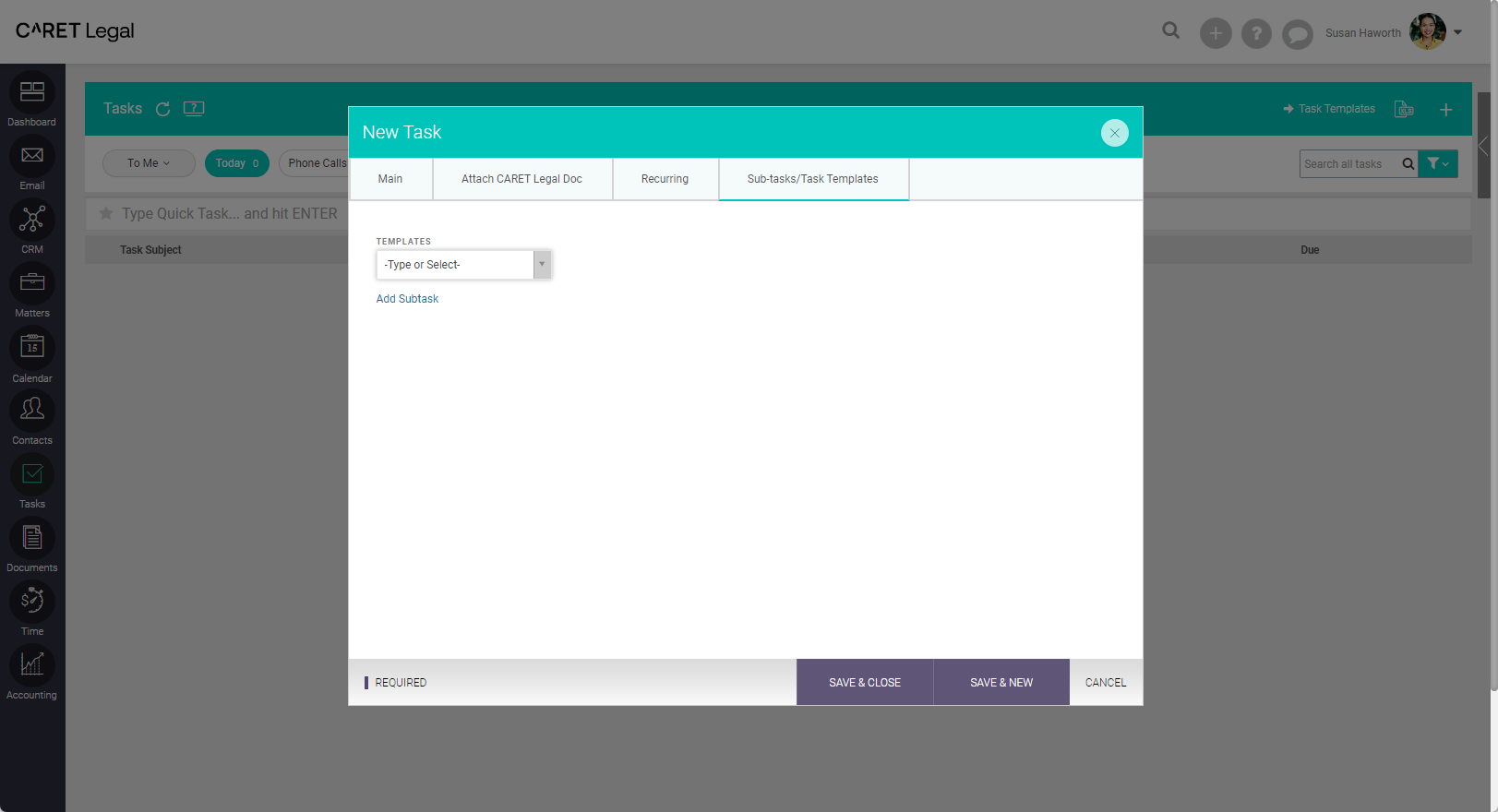The width and height of the screenshot is (1498, 812).
Task: Refresh the Tasks list
Action: 162,109
